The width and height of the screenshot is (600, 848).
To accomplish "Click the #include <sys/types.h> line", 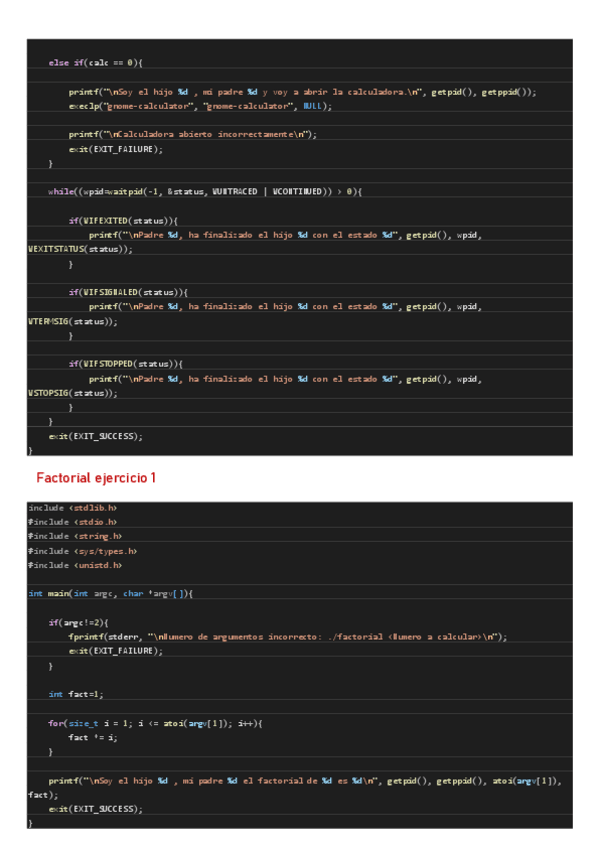I will pyautogui.click(x=82, y=550).
